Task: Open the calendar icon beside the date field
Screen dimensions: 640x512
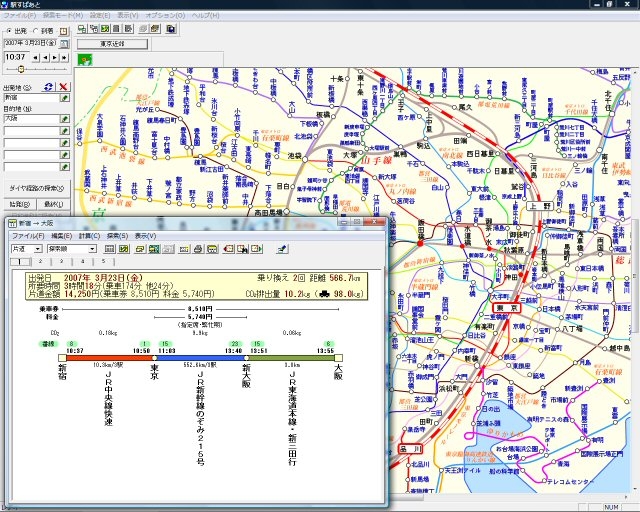Action: (x=63, y=44)
